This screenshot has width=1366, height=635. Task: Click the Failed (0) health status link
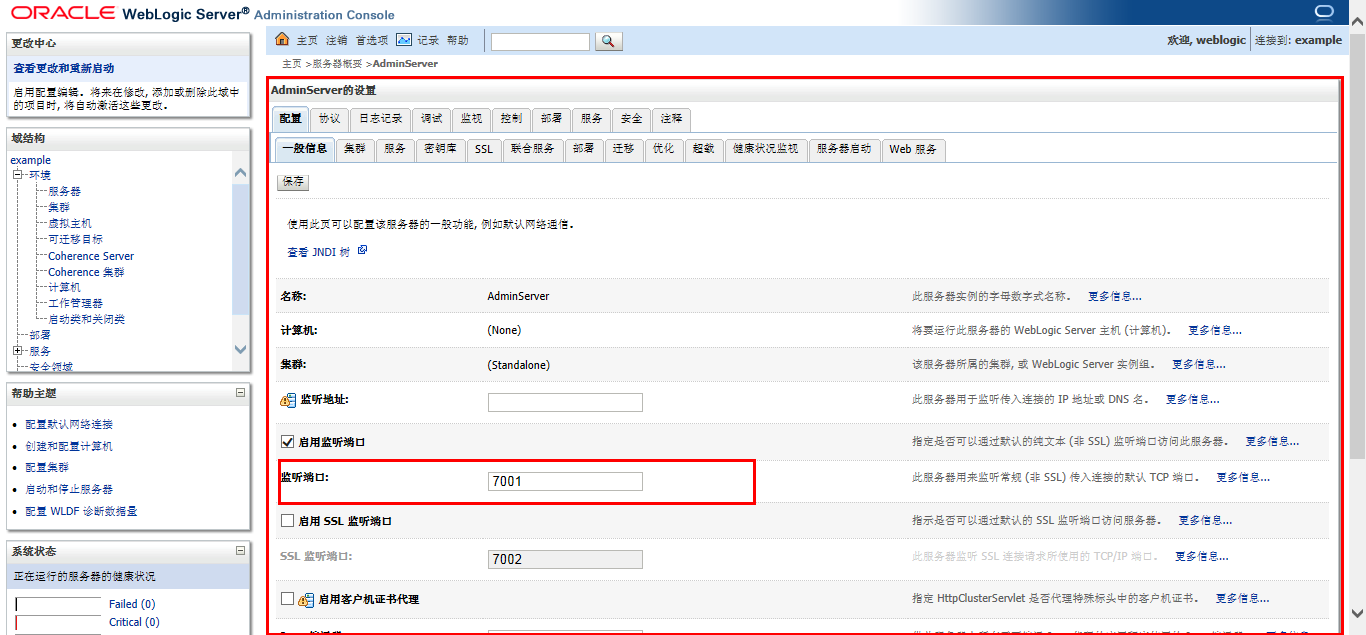point(132,604)
